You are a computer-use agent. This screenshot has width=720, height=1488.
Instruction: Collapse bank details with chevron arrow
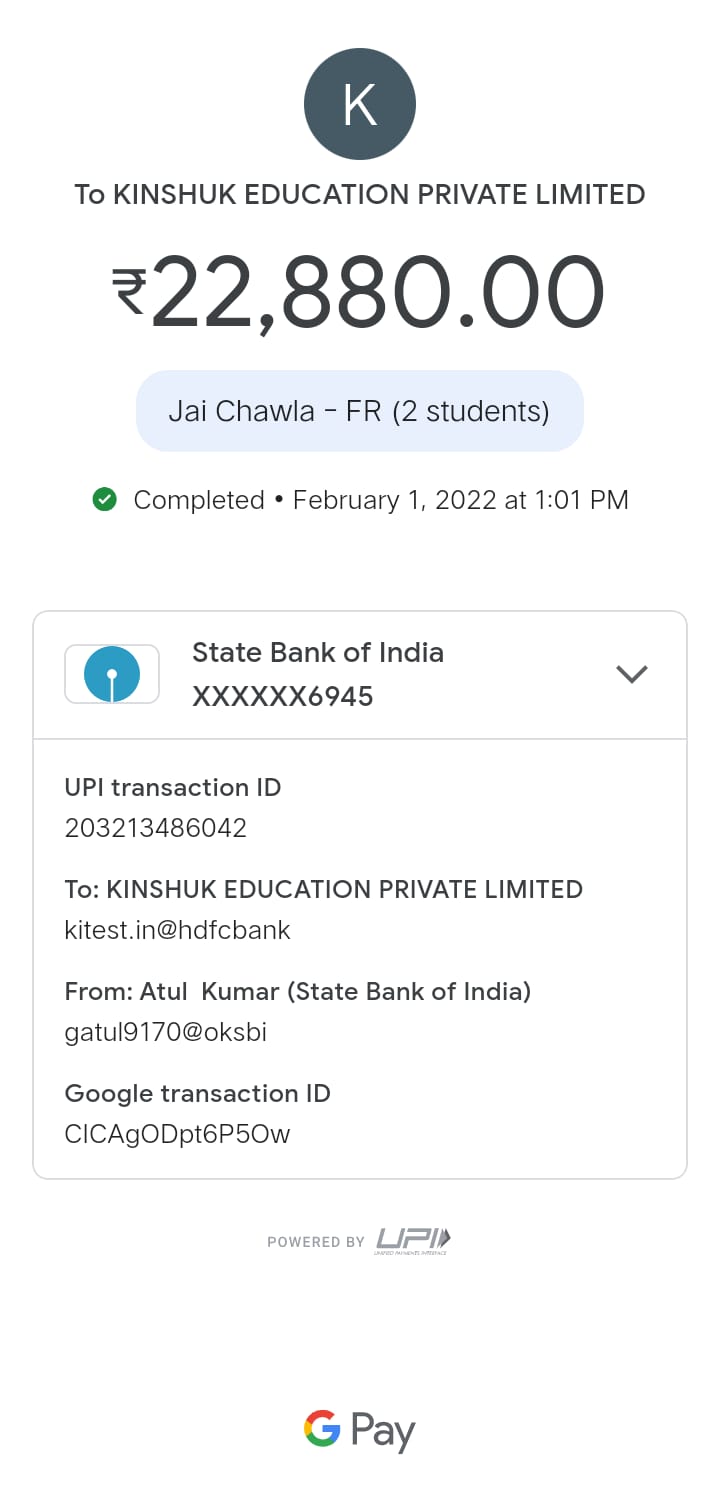pyautogui.click(x=632, y=674)
